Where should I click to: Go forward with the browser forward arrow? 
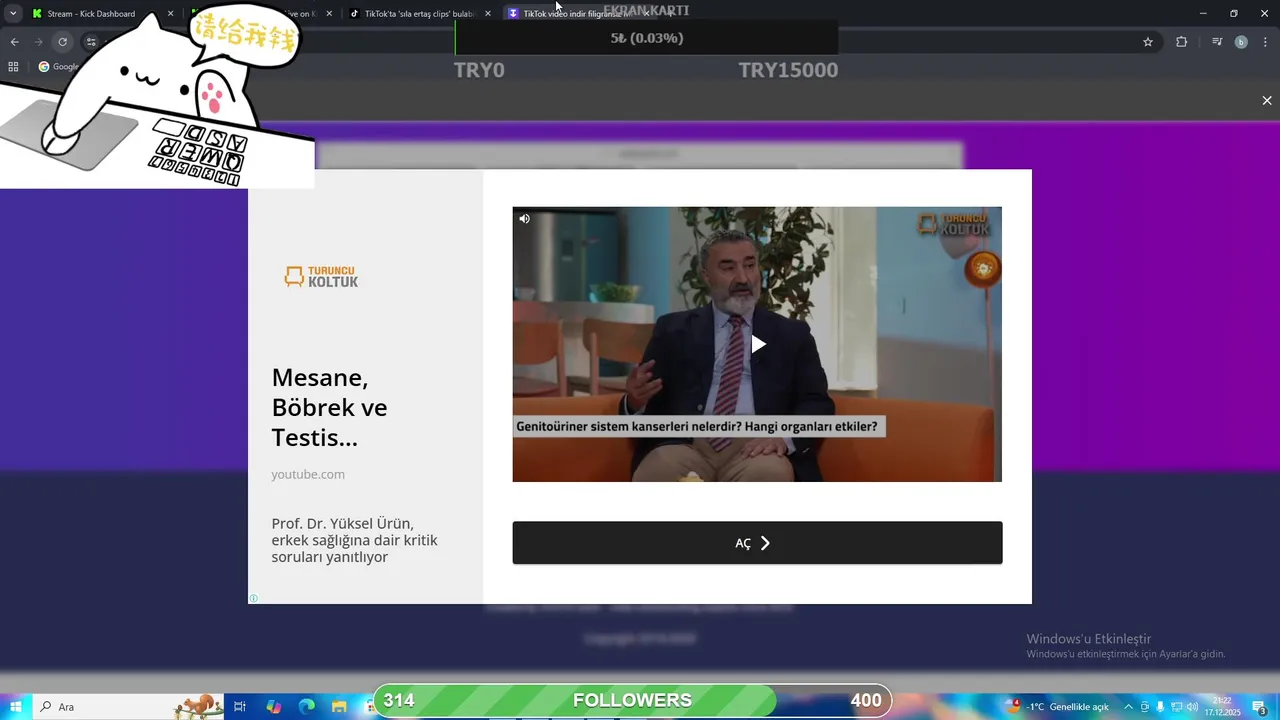pos(38,42)
